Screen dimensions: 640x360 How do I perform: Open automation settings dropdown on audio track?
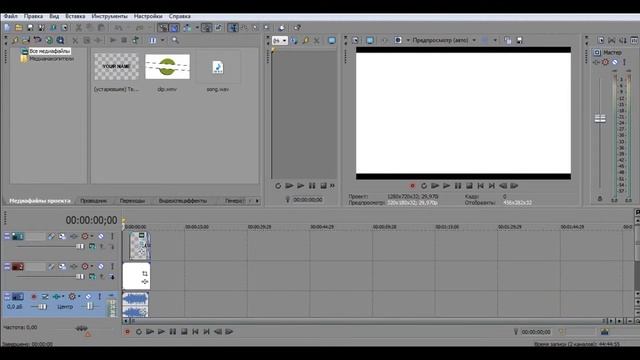(x=80, y=297)
